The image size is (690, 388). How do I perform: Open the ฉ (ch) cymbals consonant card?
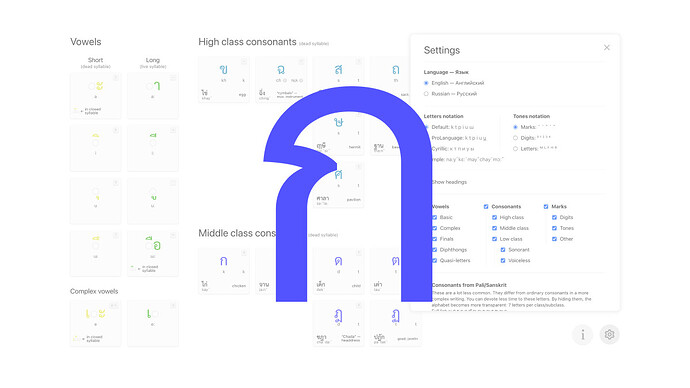tap(281, 80)
